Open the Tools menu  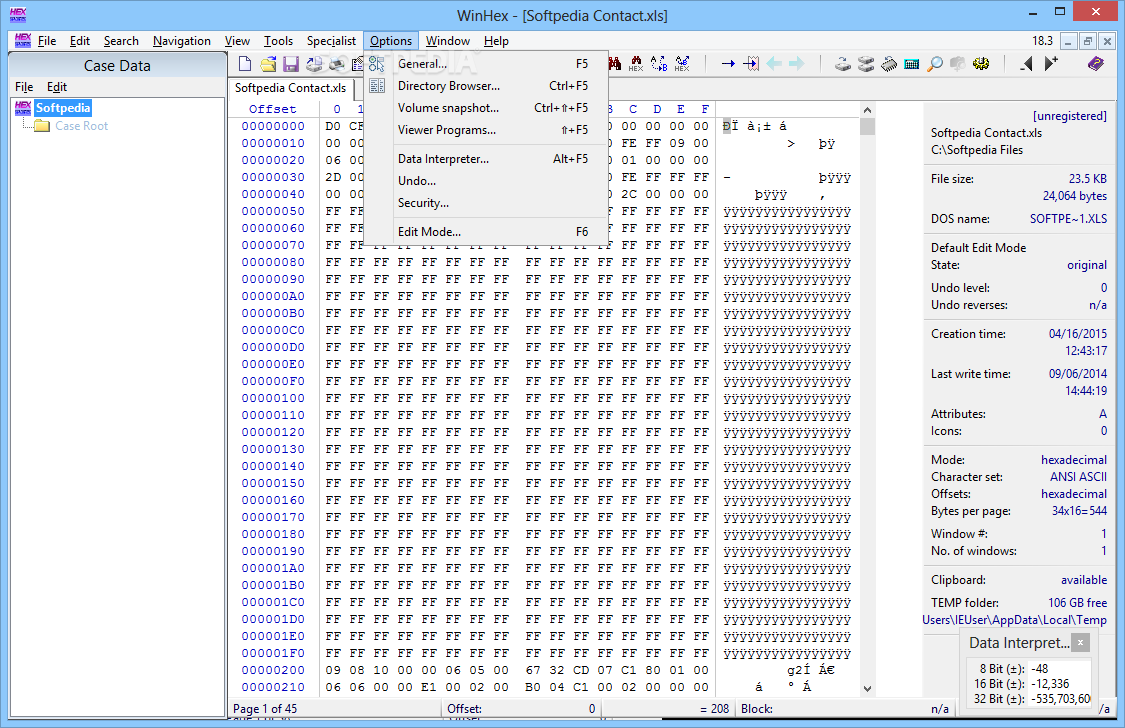click(x=278, y=41)
